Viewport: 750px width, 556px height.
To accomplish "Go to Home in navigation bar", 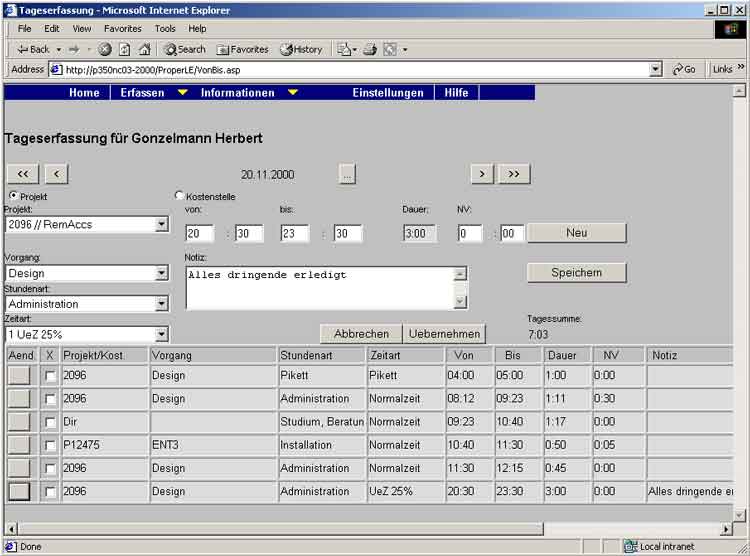I will [84, 92].
